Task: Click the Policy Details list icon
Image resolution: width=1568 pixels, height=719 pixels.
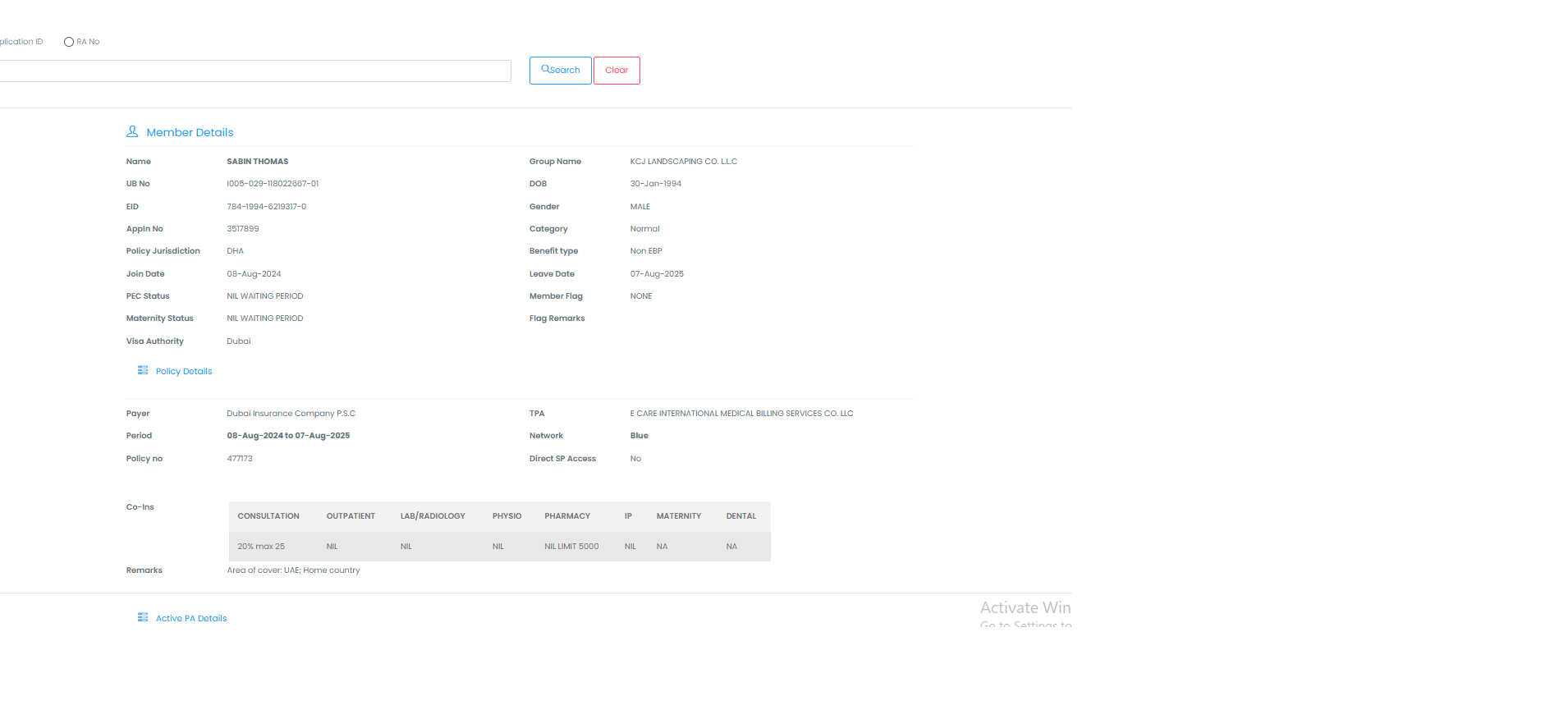Action: pyautogui.click(x=143, y=370)
